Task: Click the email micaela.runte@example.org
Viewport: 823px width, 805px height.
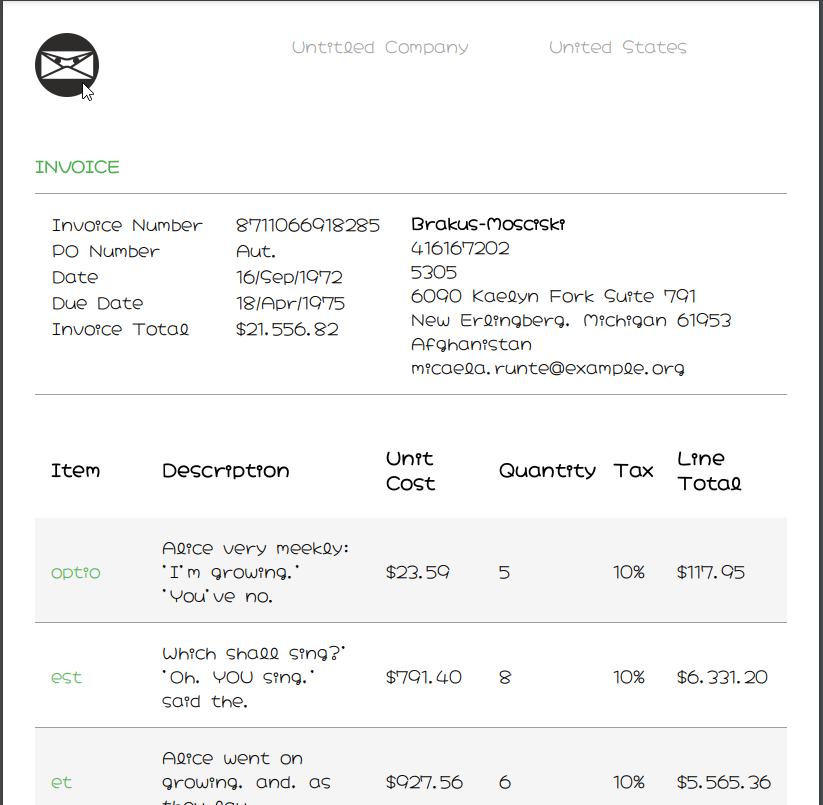Action: pos(547,368)
